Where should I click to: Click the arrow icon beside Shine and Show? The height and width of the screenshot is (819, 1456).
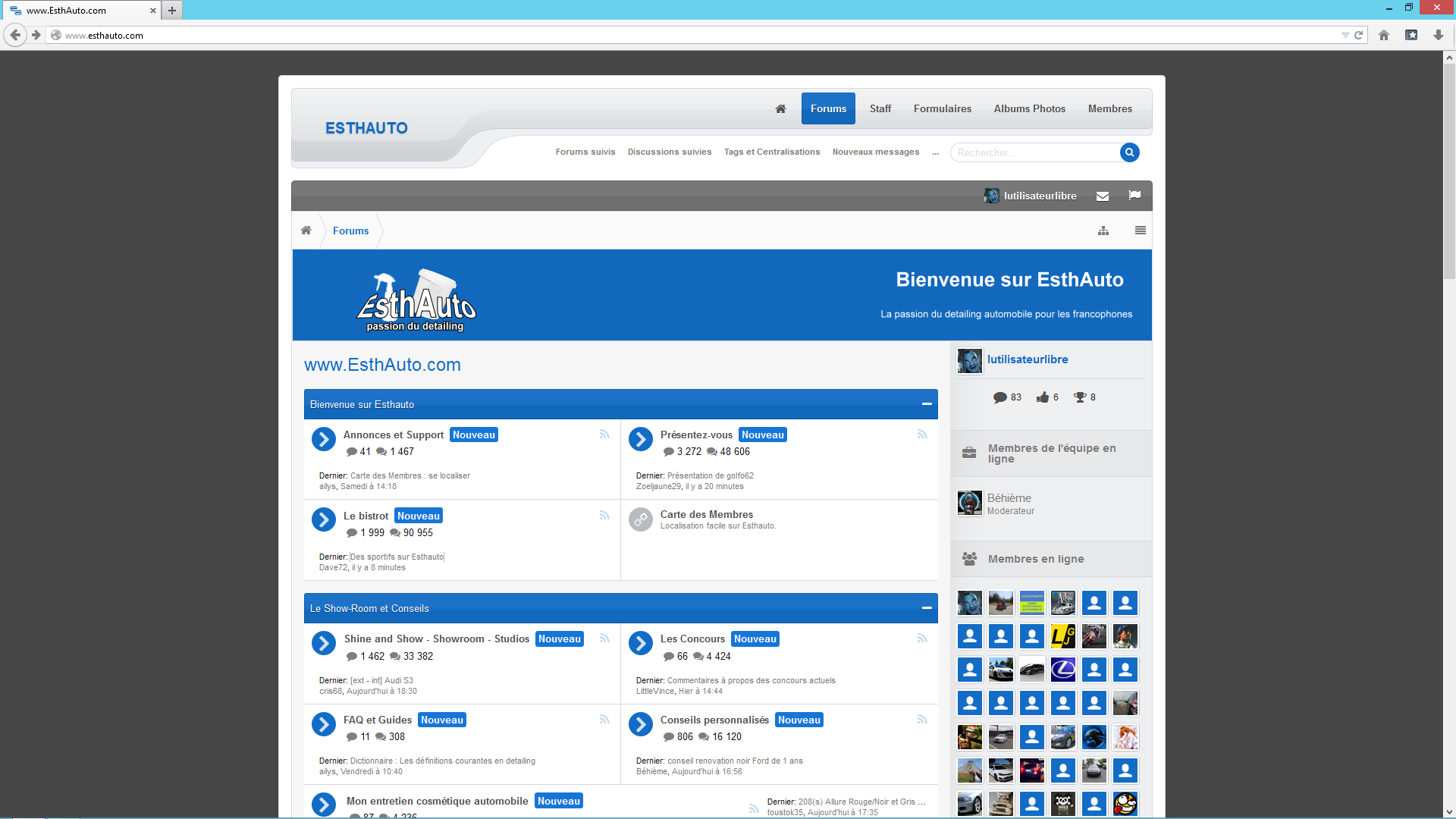pos(324,643)
